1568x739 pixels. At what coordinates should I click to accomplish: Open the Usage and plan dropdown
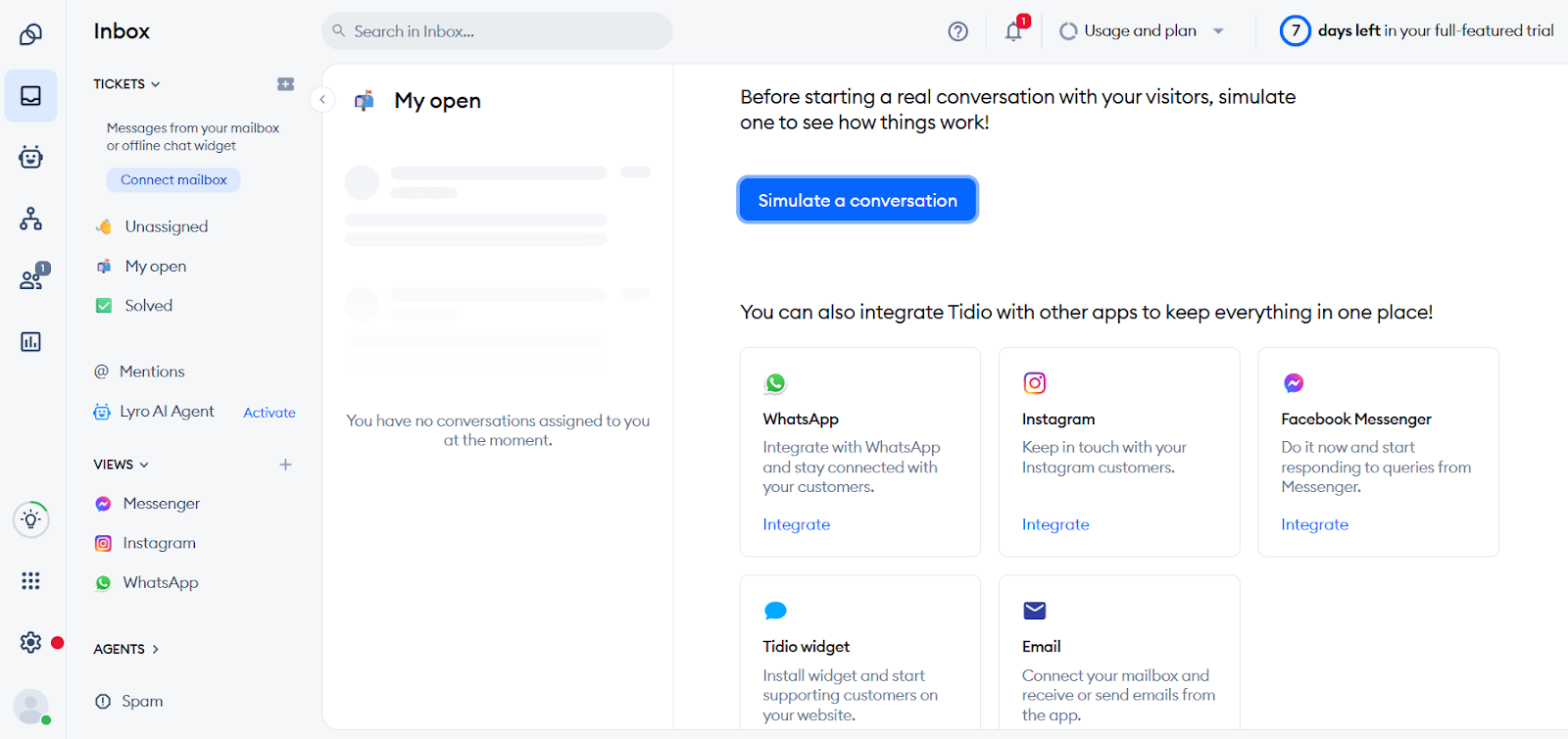point(1141,31)
